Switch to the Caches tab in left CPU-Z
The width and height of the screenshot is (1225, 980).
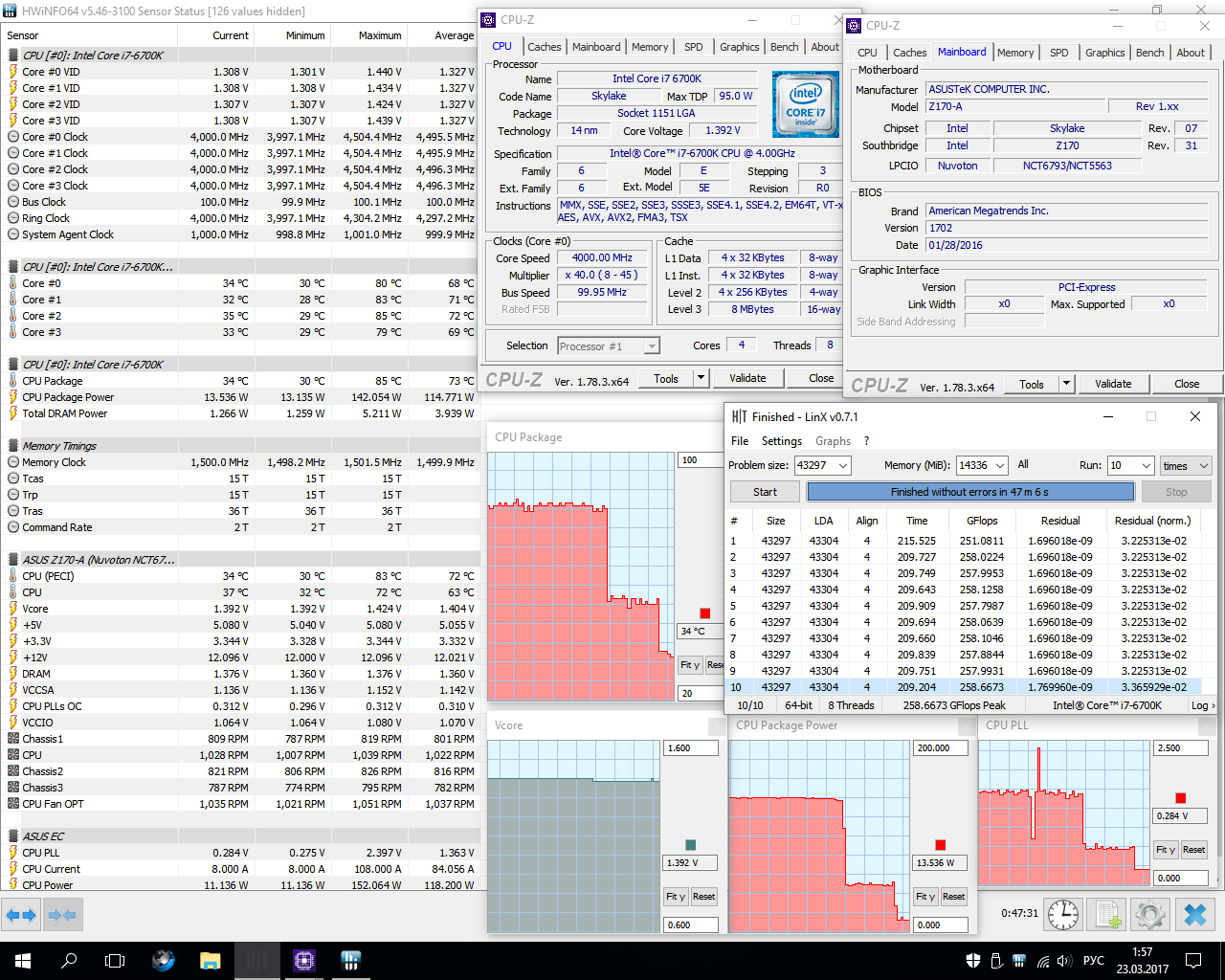coord(545,47)
